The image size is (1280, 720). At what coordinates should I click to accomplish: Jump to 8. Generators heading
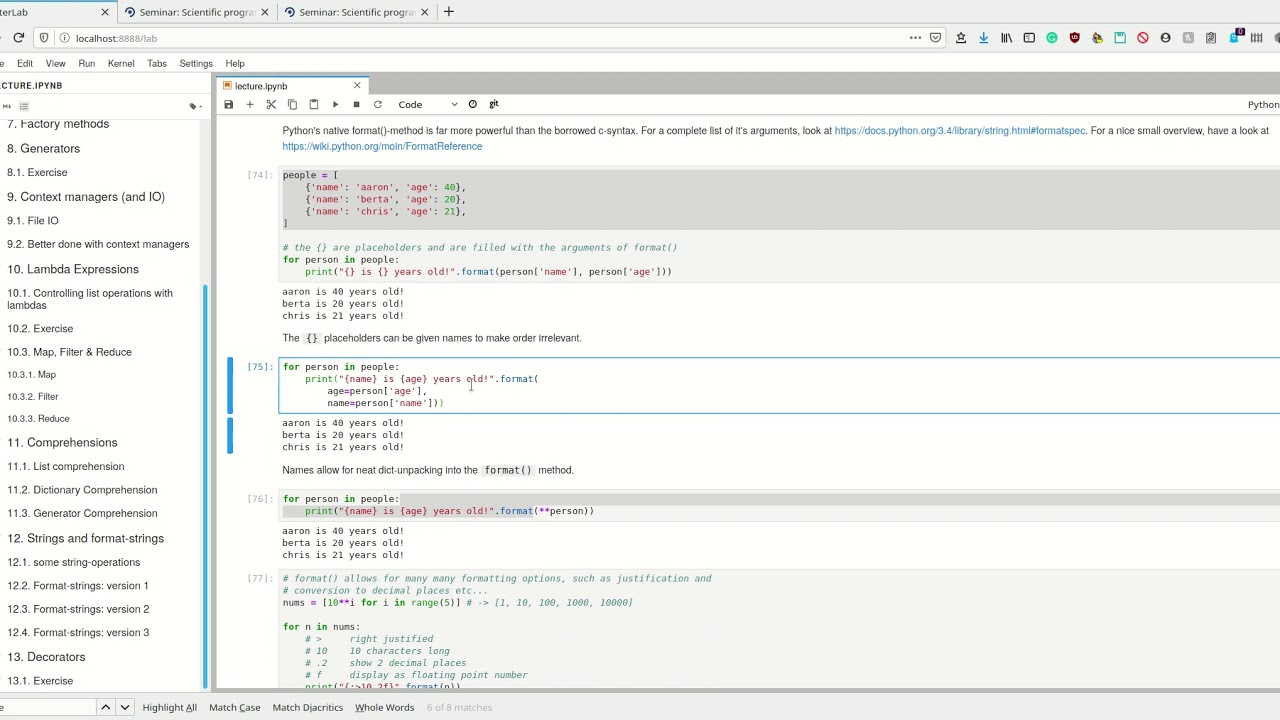pos(43,148)
